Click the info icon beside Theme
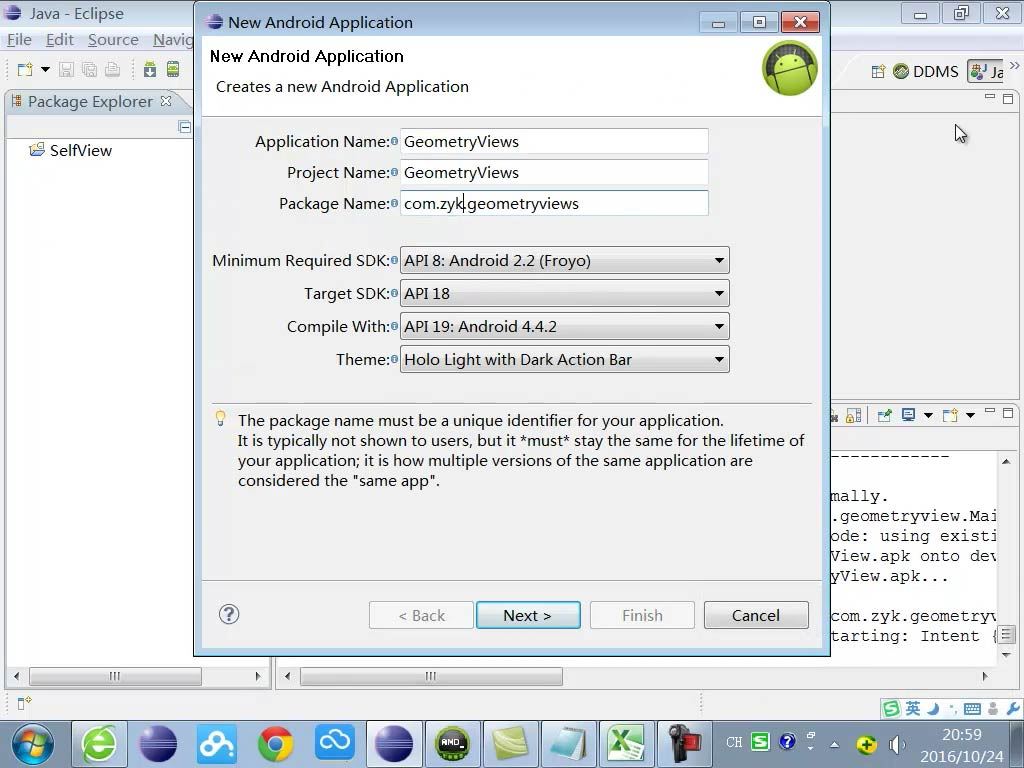1024x768 pixels. tap(394, 359)
